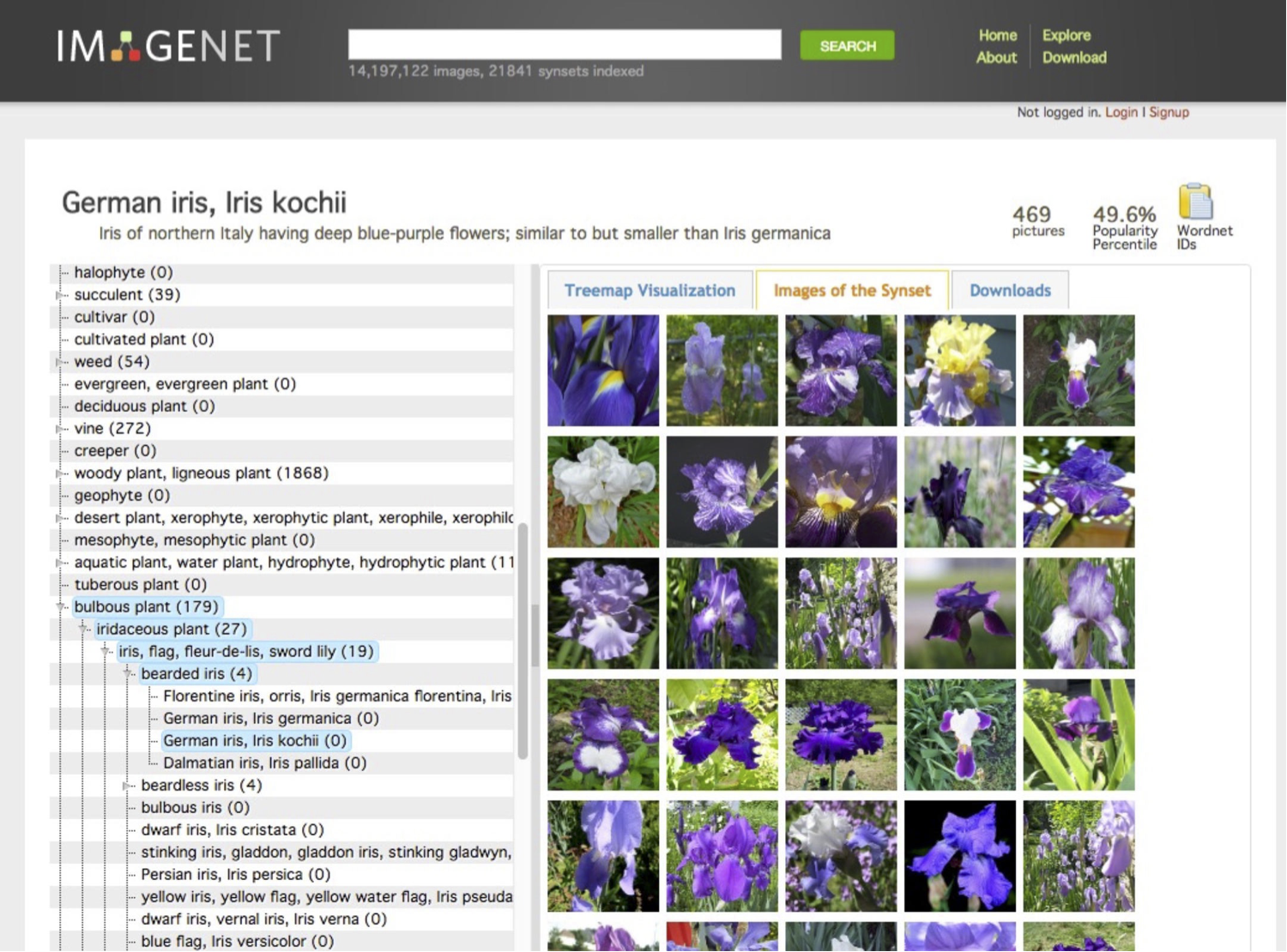The height and width of the screenshot is (952, 1287).
Task: Expand the weed (54) node
Action: [x=61, y=362]
